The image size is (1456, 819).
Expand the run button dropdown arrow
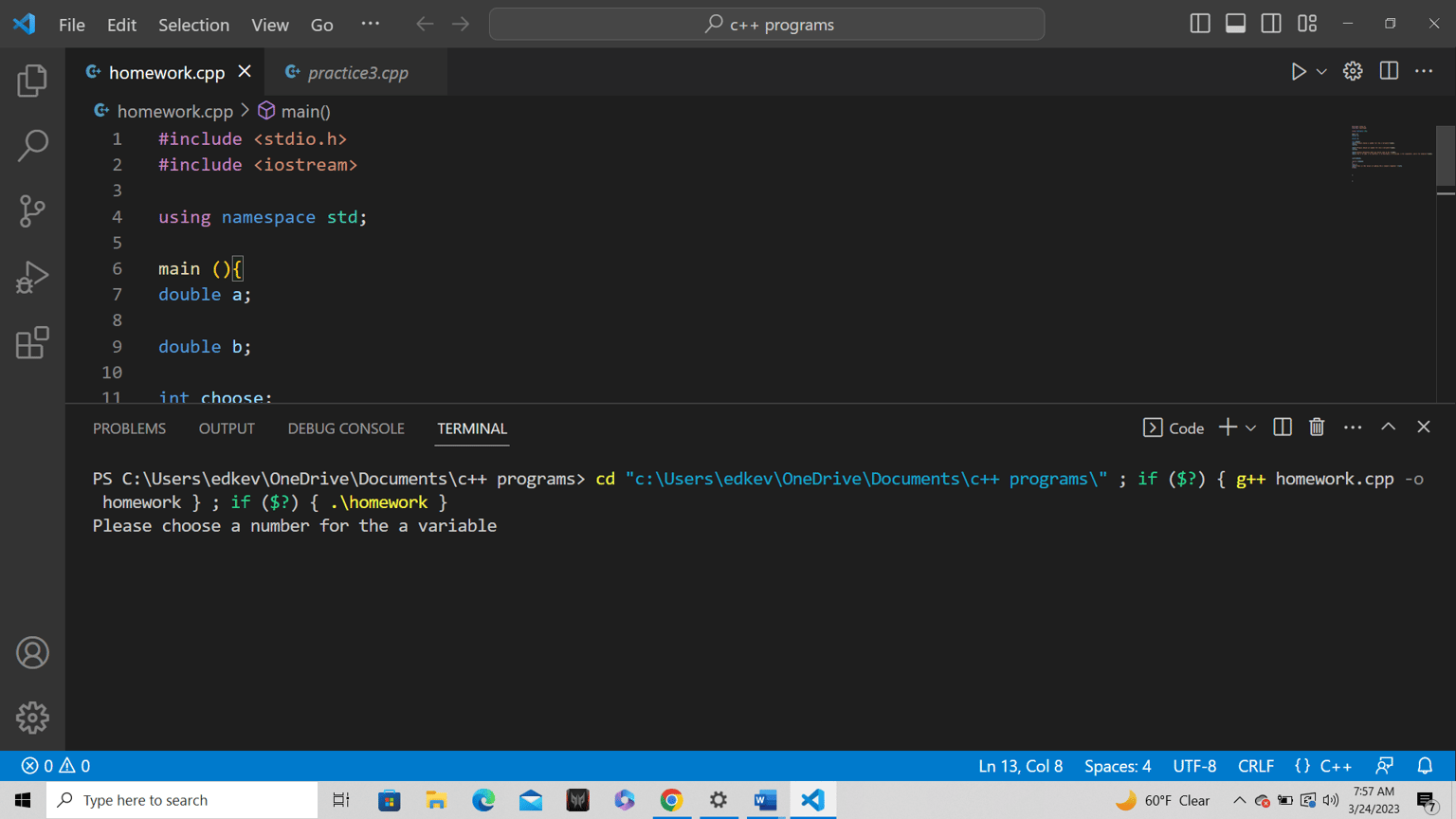[x=1321, y=72]
